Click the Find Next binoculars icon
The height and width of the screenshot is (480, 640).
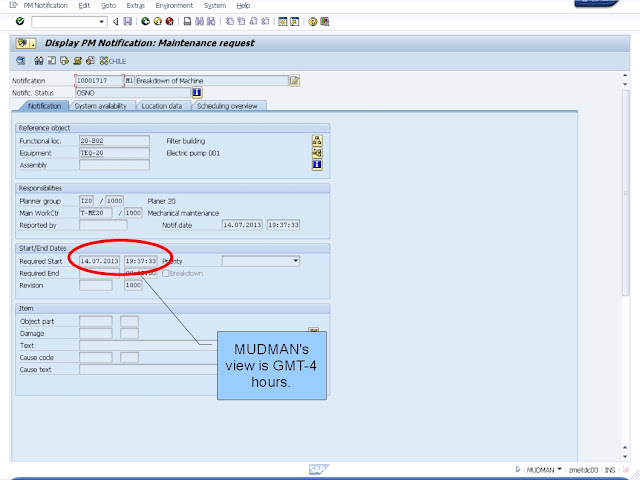click(211, 21)
